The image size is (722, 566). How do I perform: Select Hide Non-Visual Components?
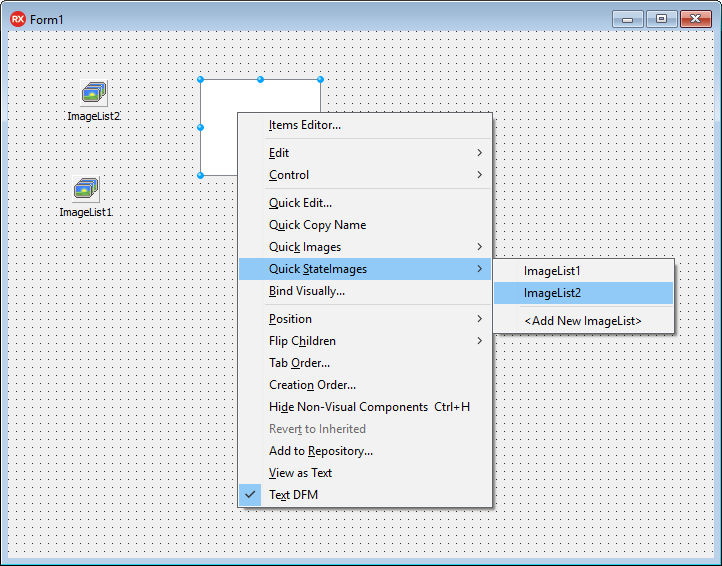tap(365, 407)
